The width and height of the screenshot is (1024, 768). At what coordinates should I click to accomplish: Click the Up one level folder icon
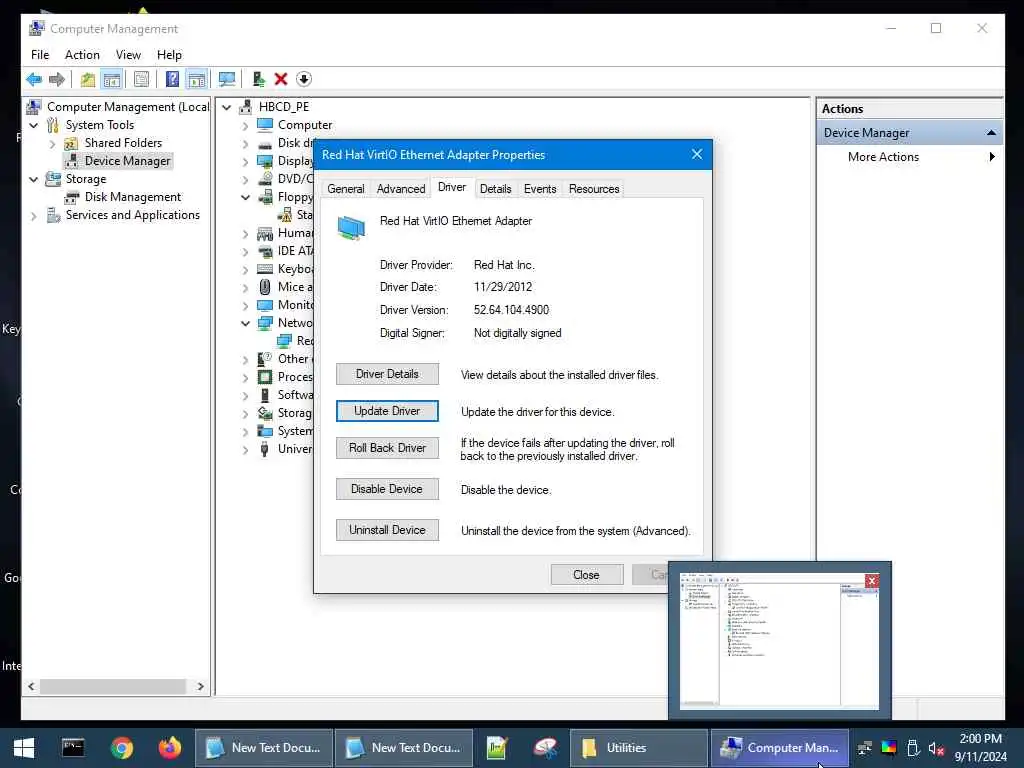88,80
